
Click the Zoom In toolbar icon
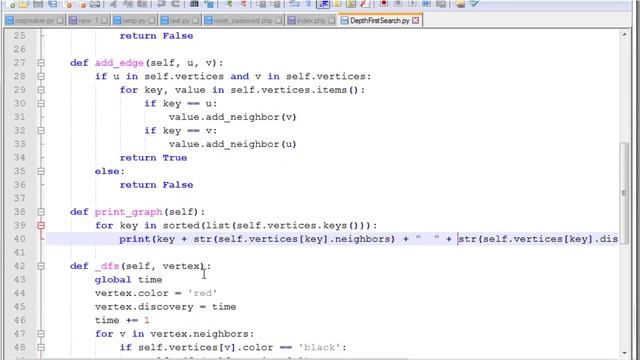coord(229,4)
